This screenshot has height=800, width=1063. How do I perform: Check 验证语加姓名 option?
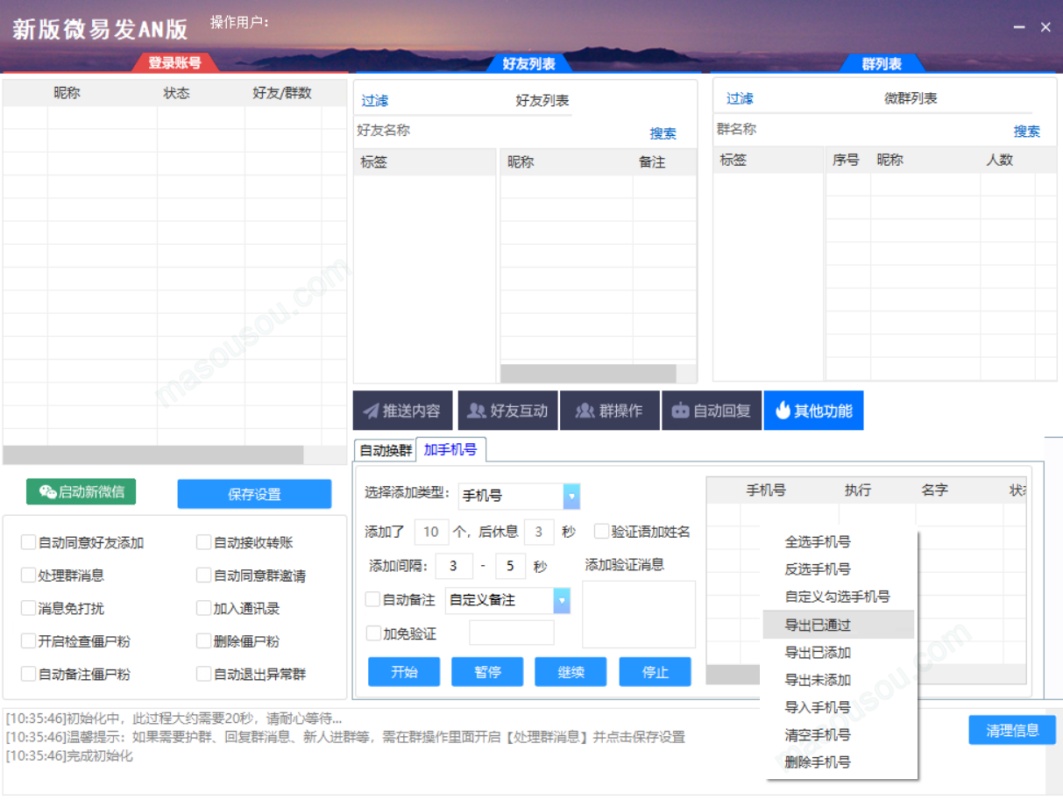point(601,531)
